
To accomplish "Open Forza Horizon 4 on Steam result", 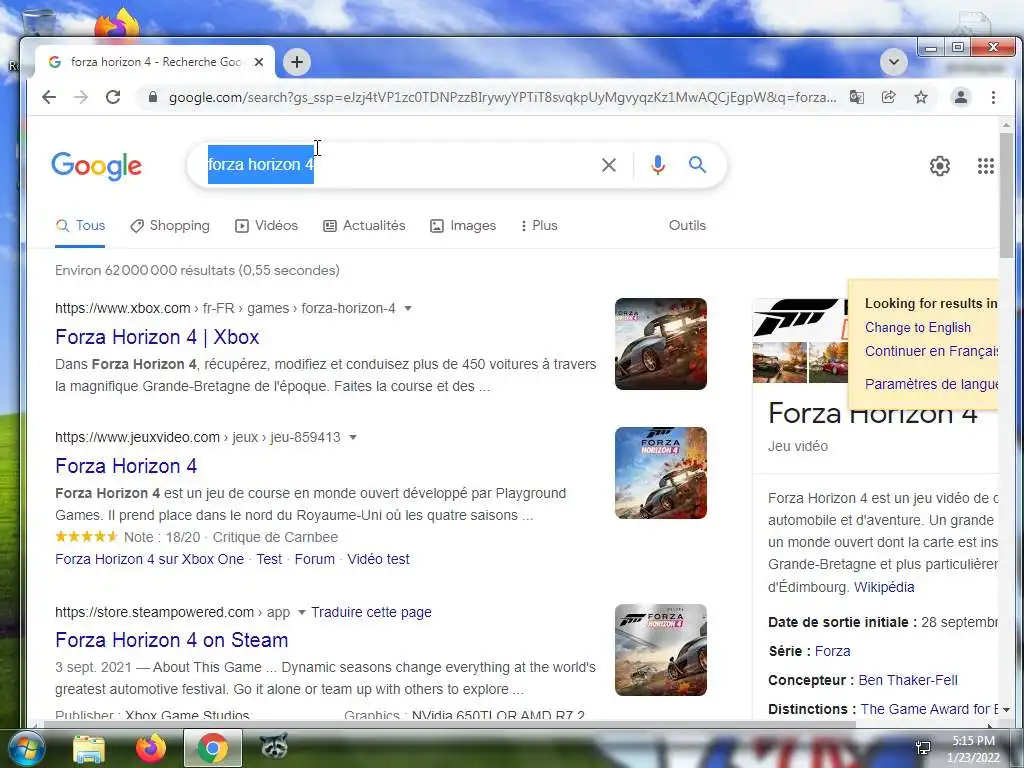I will tap(172, 640).
